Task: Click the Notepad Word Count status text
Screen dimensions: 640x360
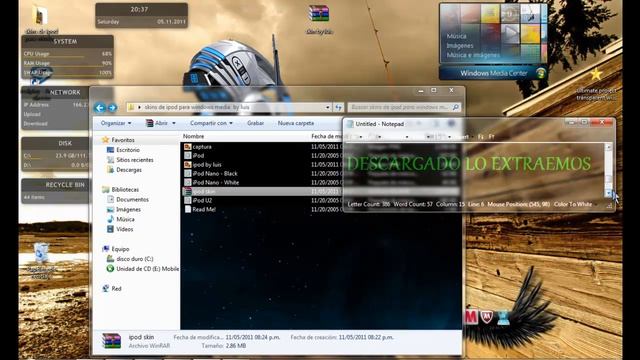Action: (413, 204)
